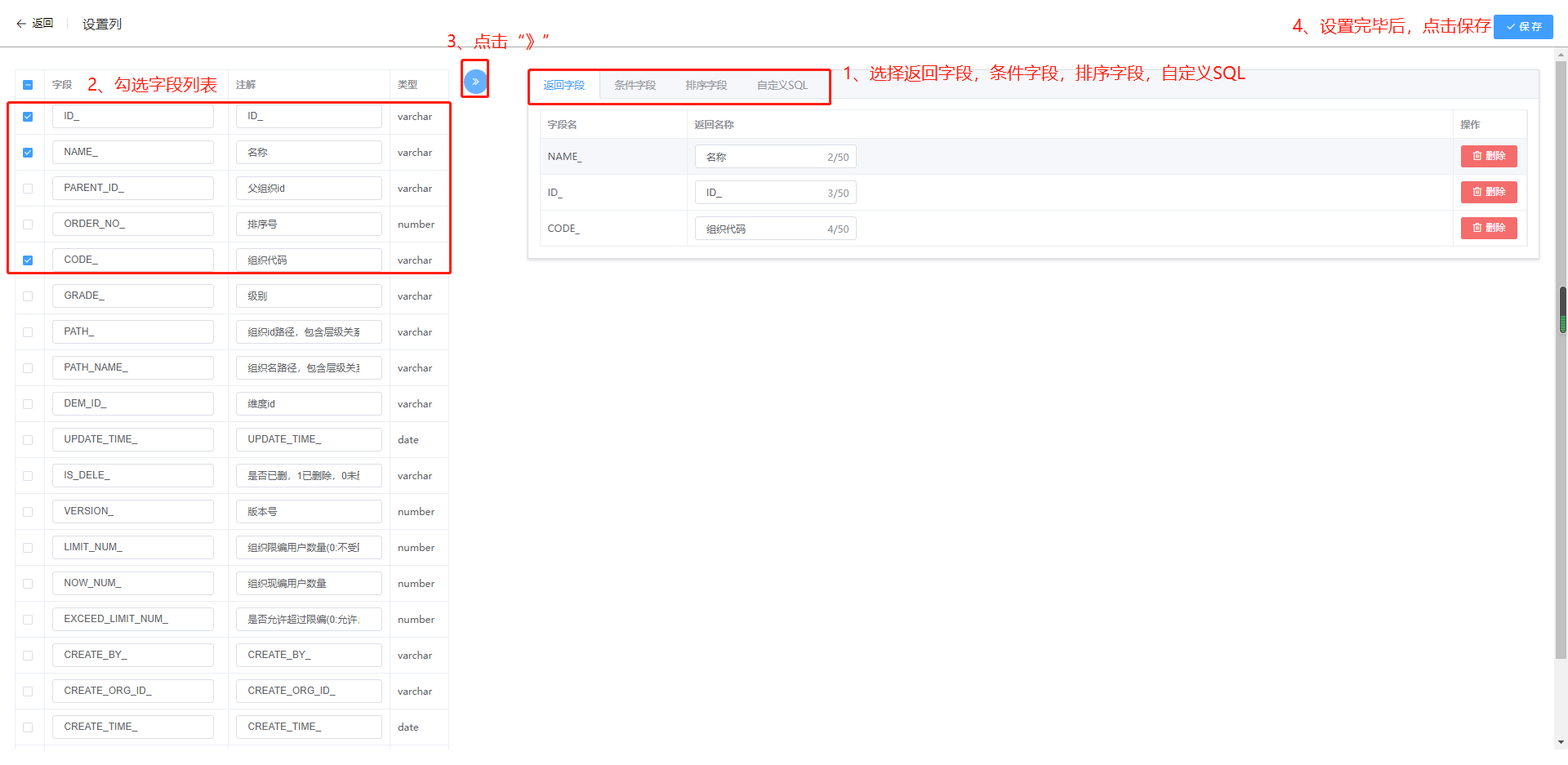The height and width of the screenshot is (765, 1568).
Task: Check the PATH_NAME_ field checkbox
Action: click(x=28, y=368)
